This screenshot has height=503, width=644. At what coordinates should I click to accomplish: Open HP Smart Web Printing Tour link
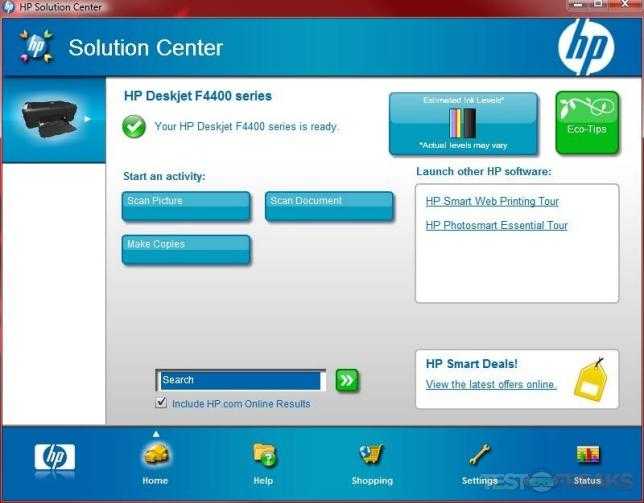pos(492,202)
